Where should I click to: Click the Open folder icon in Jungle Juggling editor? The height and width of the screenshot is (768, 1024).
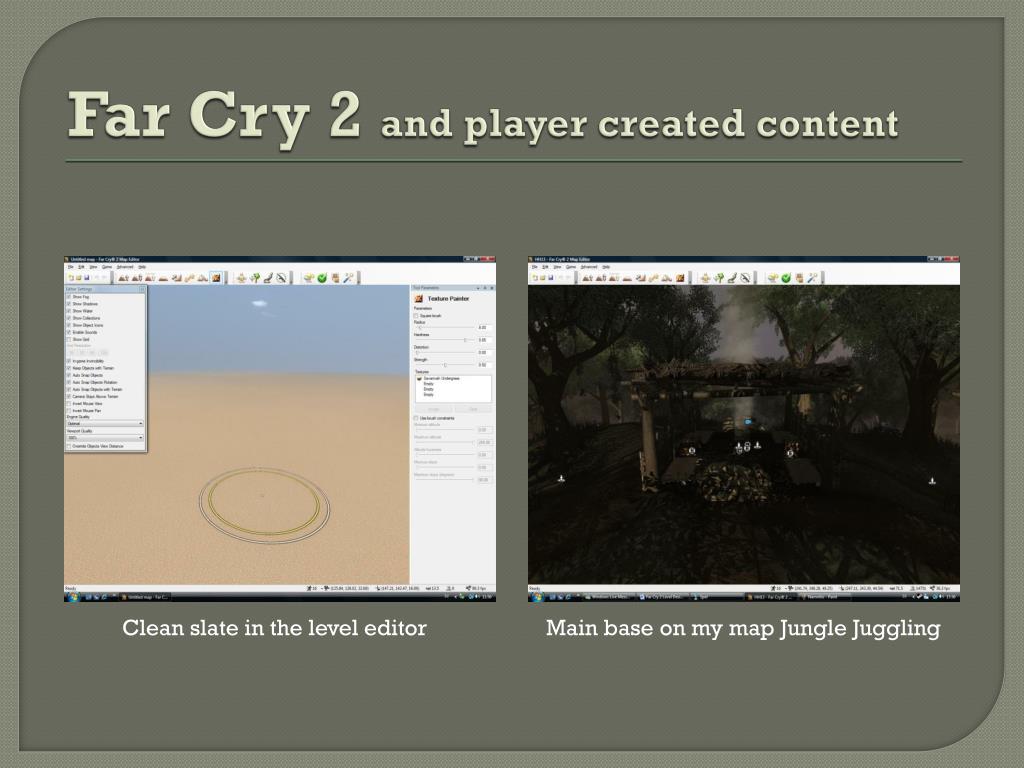click(x=543, y=278)
